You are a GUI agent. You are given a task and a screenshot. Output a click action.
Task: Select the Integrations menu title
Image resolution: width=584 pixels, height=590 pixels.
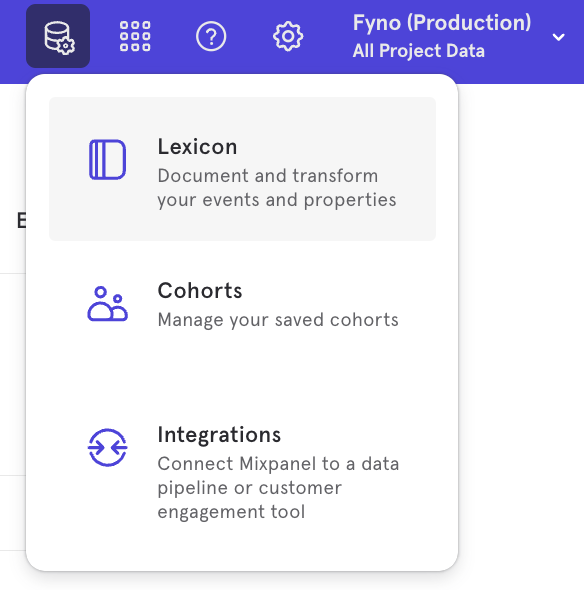[x=219, y=435]
